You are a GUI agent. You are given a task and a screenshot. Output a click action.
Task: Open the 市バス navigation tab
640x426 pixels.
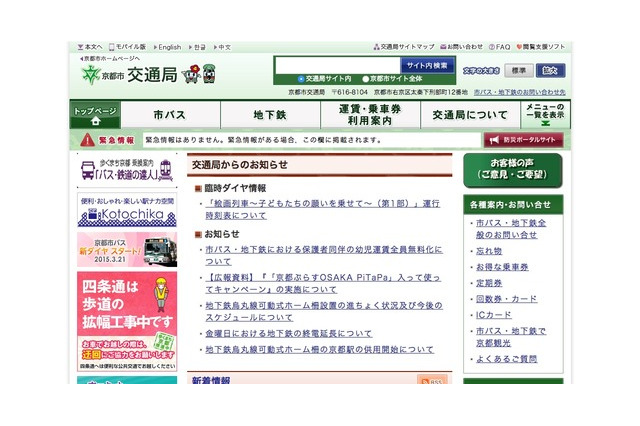(170, 115)
